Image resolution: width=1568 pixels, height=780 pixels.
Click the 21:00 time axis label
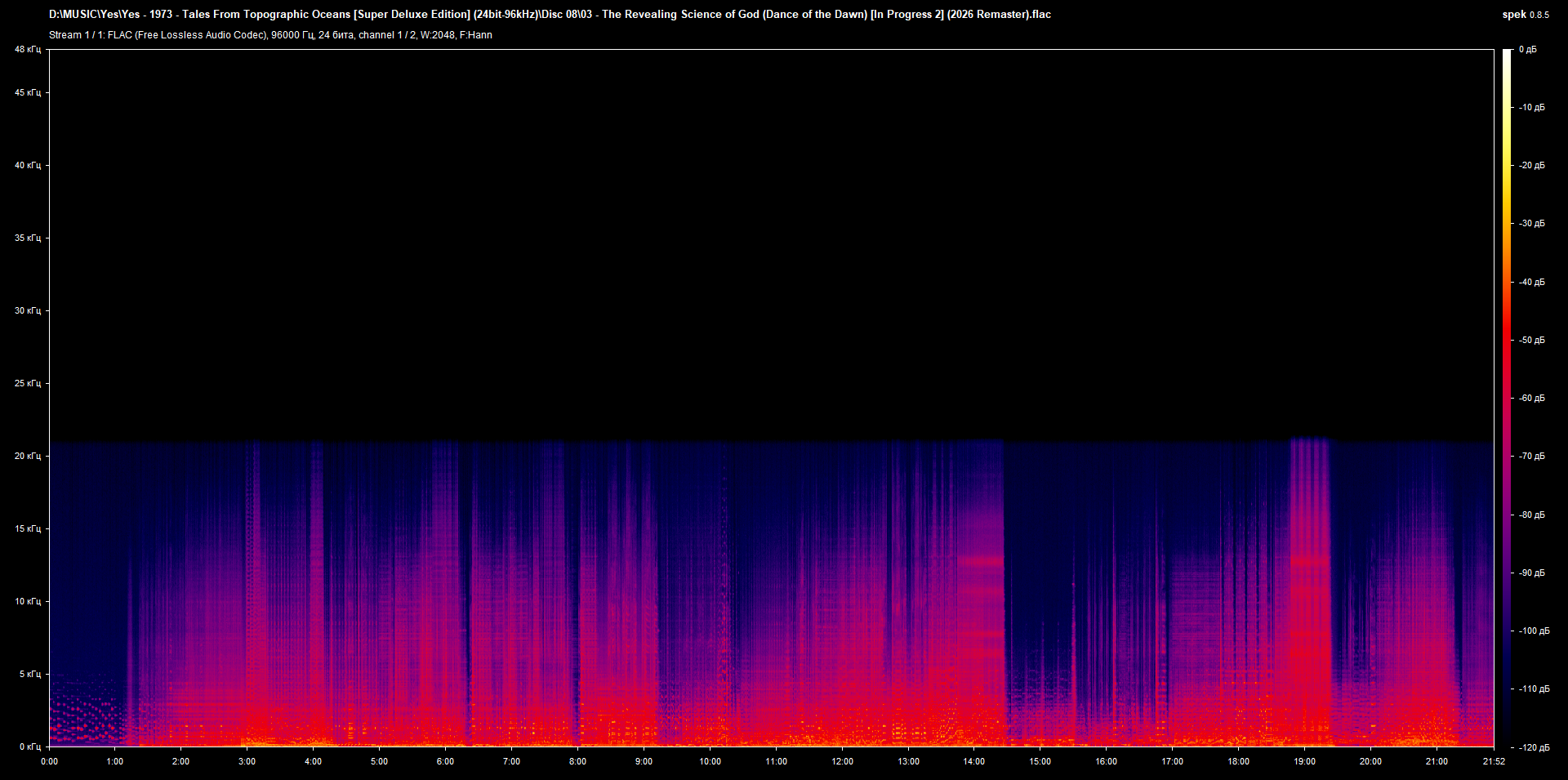(1437, 762)
